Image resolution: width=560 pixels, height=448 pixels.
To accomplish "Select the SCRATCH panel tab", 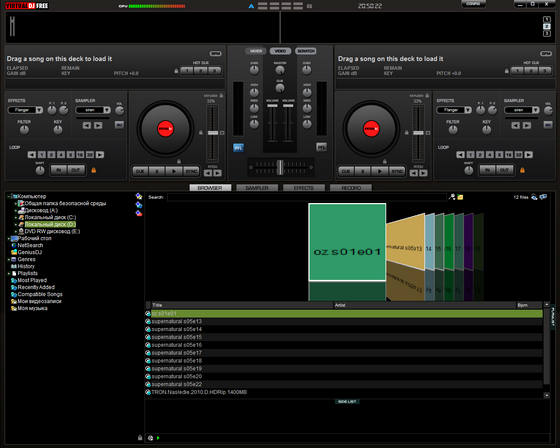I will point(306,51).
